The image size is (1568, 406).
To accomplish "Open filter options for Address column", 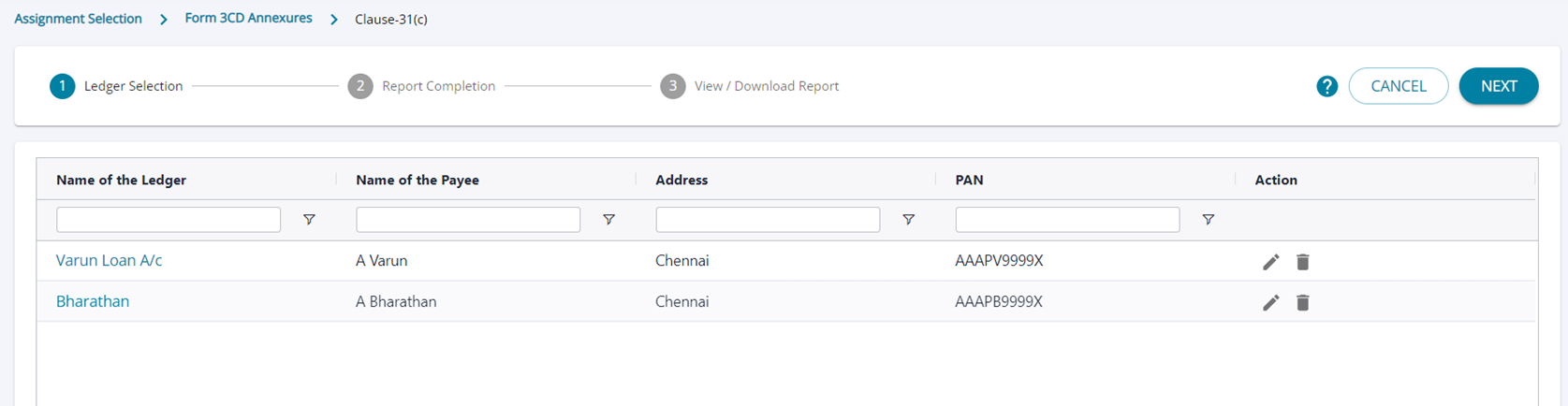I will coord(908,220).
